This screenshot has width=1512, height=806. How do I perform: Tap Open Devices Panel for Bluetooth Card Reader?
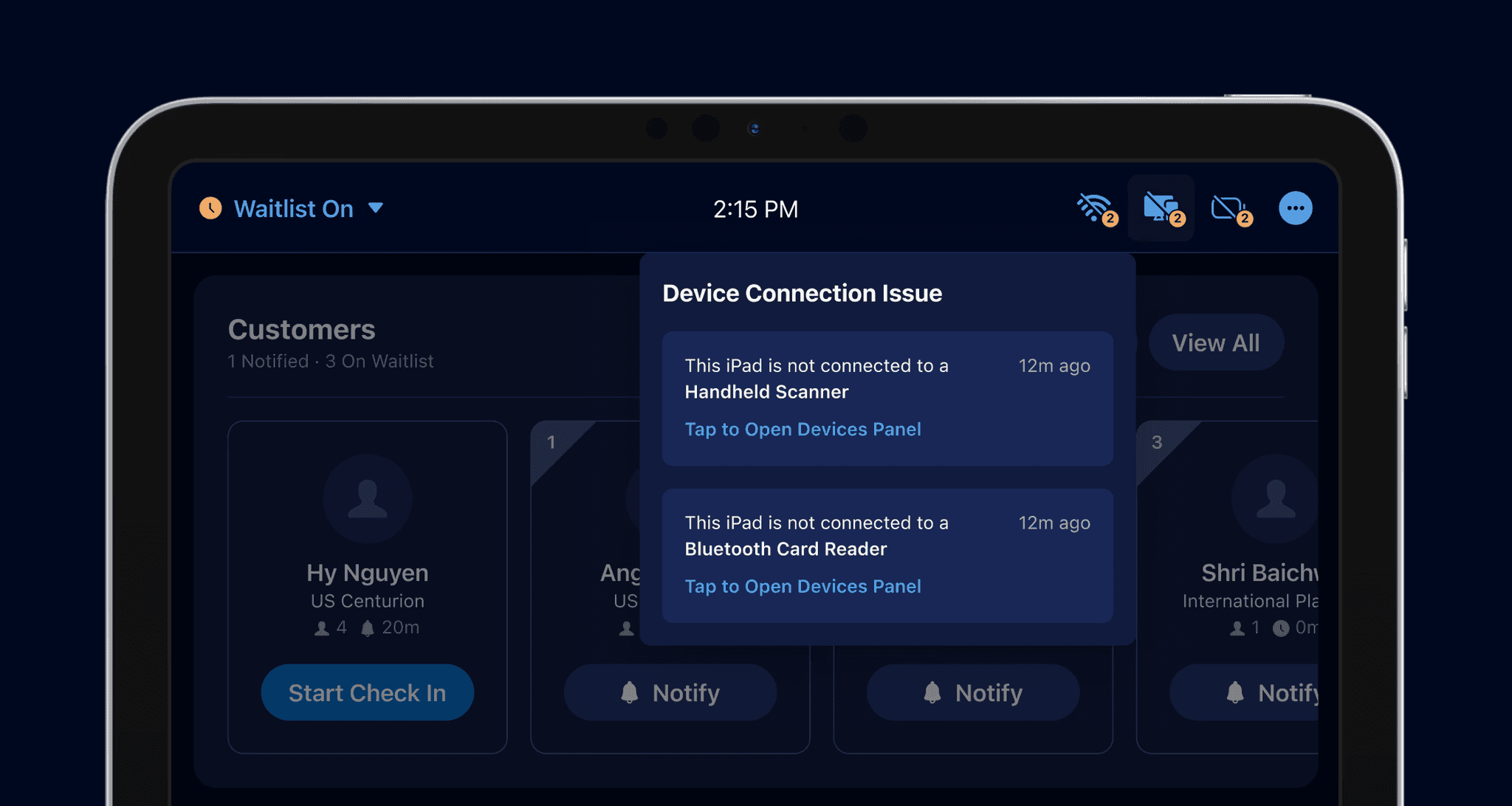[x=803, y=587]
